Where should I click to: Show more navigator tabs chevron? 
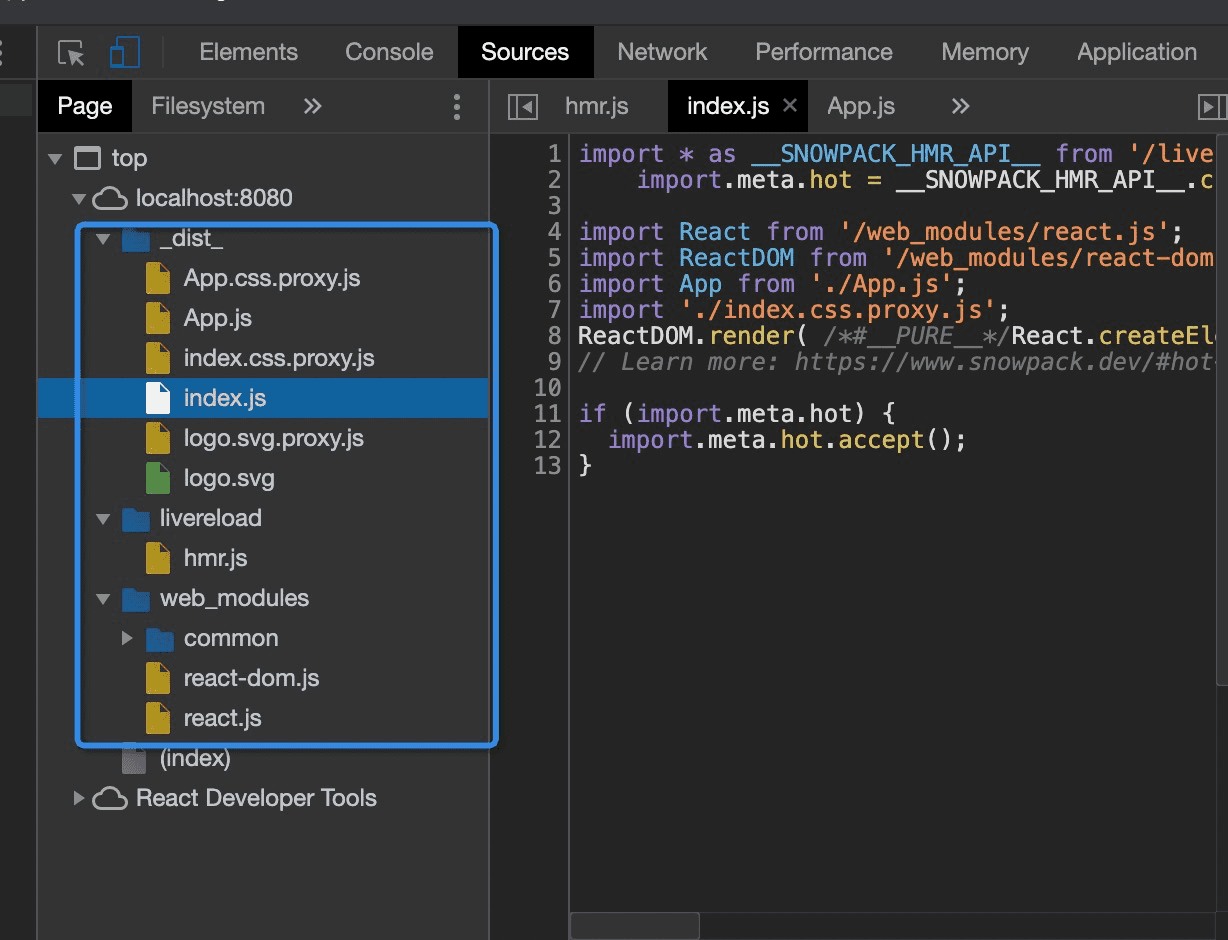tap(313, 106)
